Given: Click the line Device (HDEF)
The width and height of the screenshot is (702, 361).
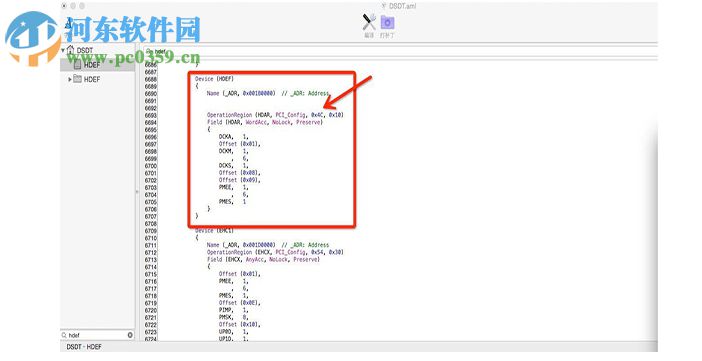Looking at the screenshot, I should point(214,79).
